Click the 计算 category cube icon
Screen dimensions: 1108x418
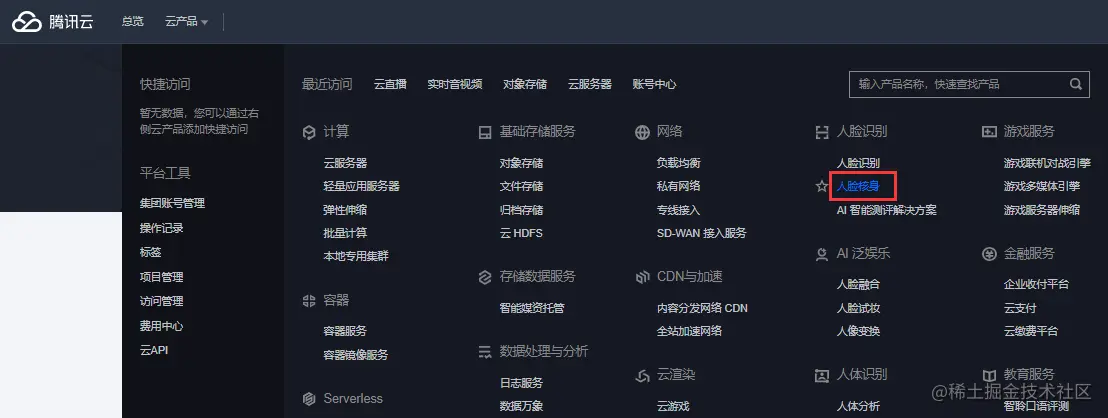pos(309,132)
